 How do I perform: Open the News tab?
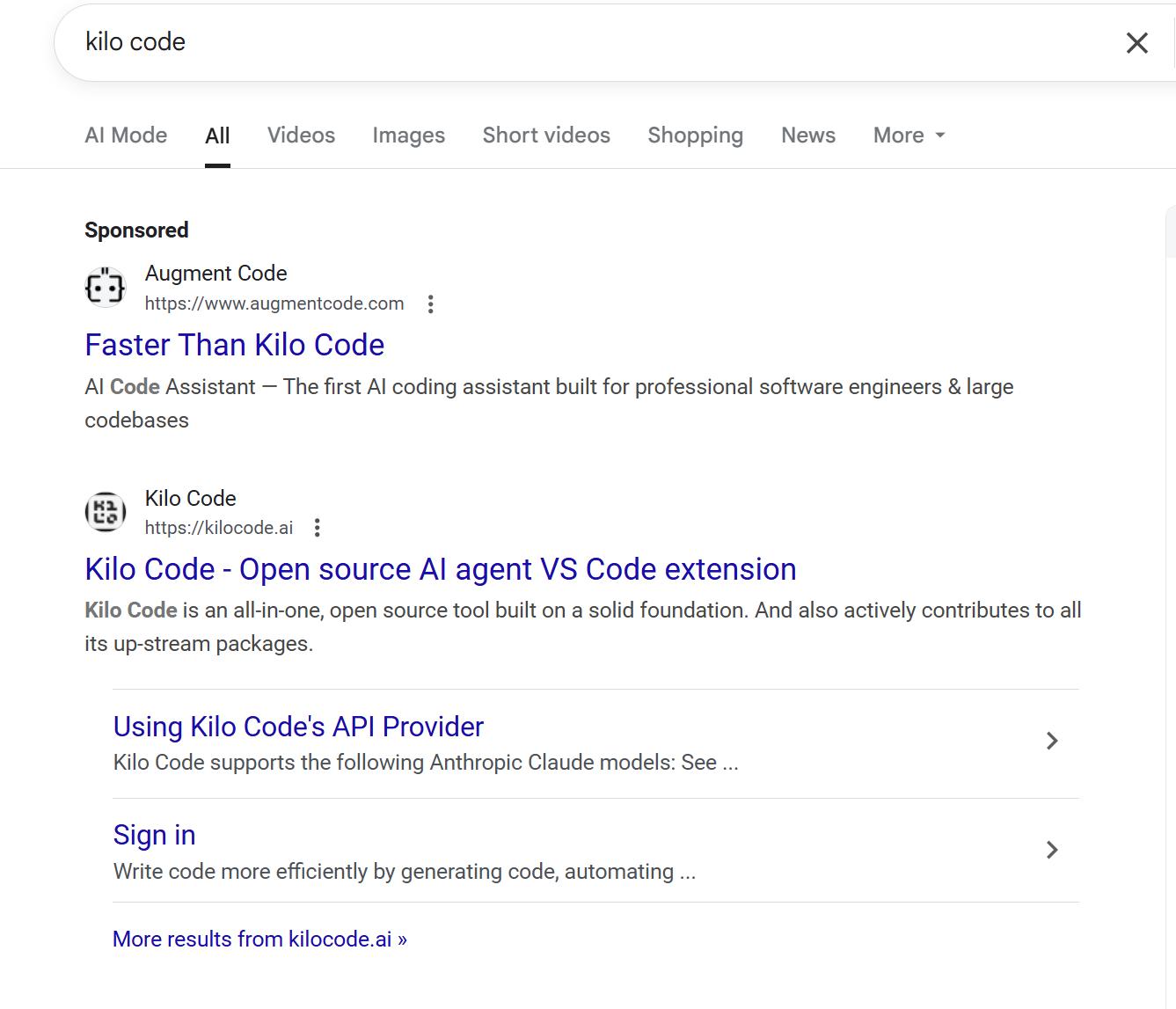(x=808, y=135)
